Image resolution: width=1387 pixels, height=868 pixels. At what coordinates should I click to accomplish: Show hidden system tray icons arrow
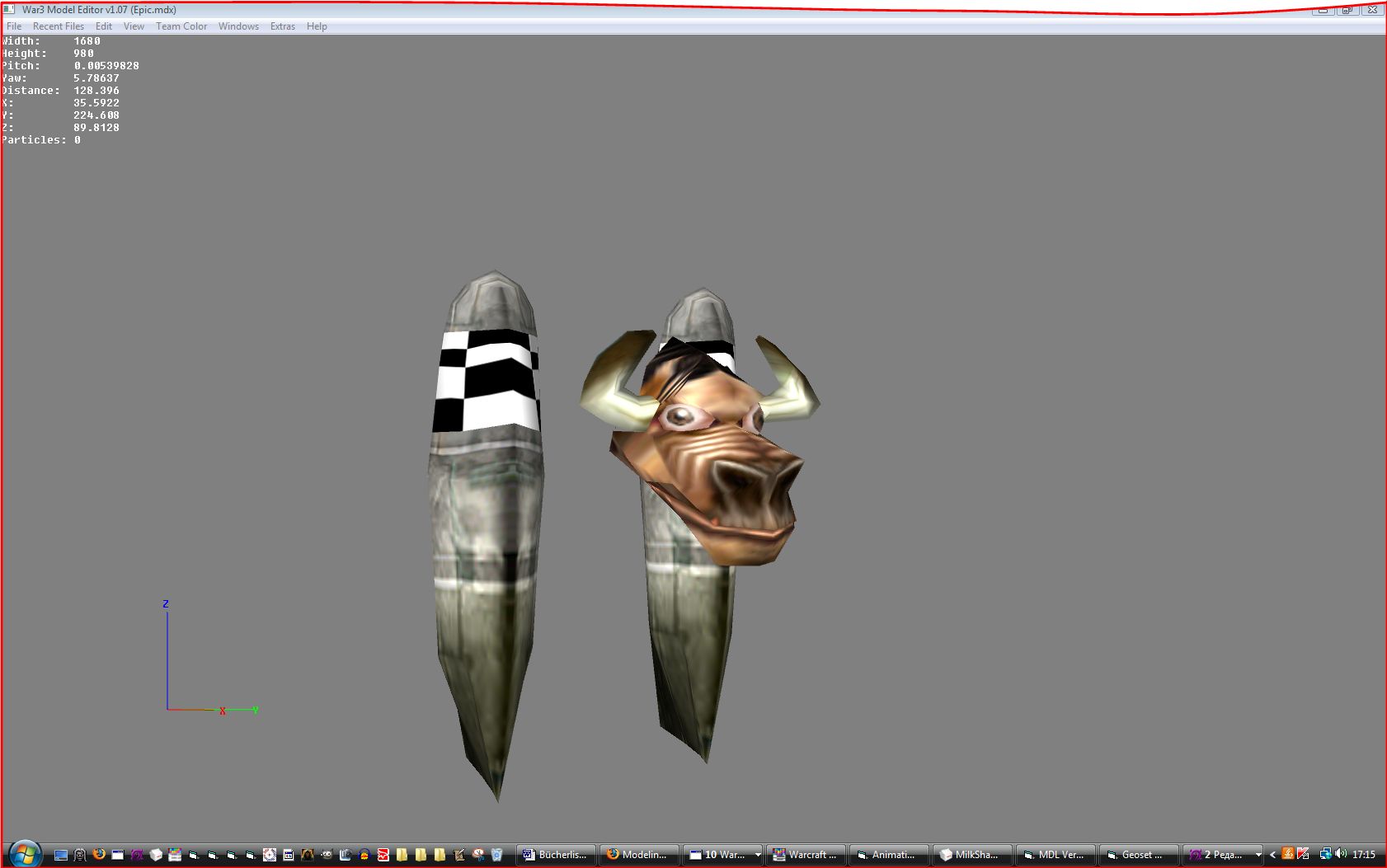1272,855
